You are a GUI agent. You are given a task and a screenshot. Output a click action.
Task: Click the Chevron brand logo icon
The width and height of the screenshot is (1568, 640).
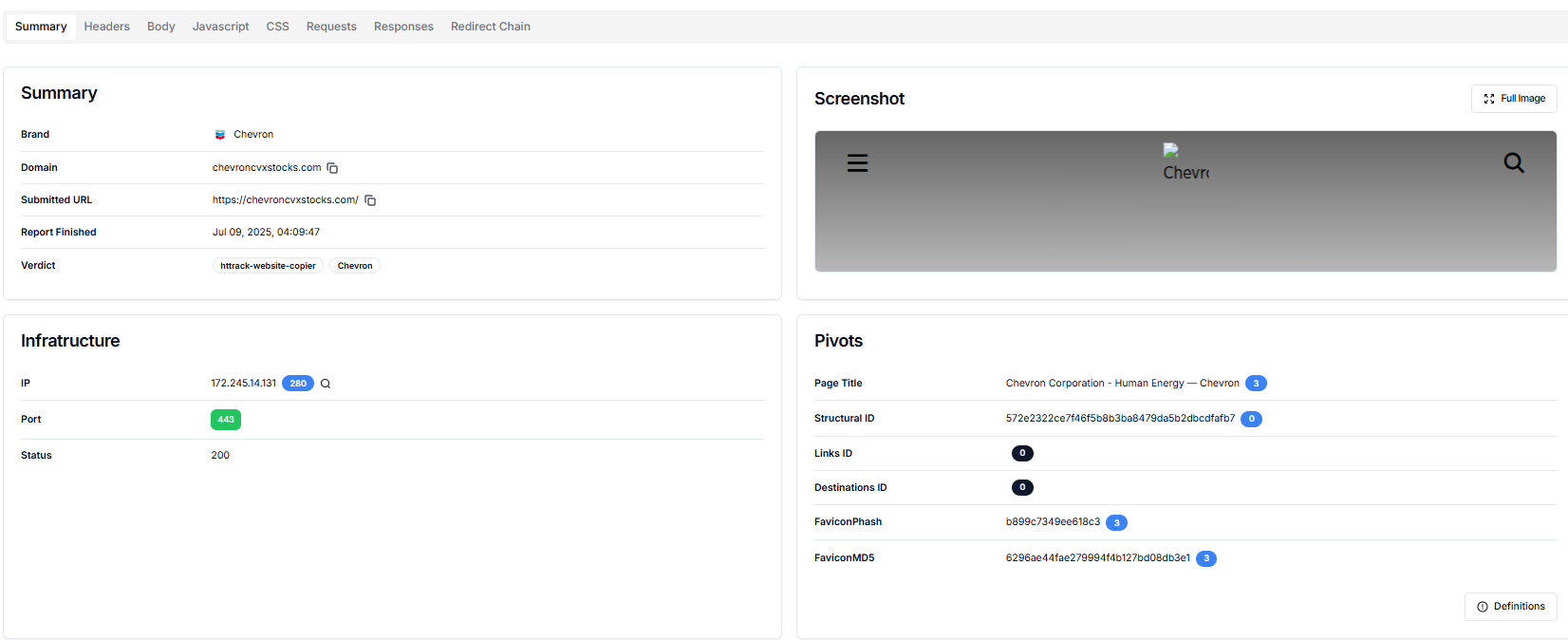tap(220, 135)
